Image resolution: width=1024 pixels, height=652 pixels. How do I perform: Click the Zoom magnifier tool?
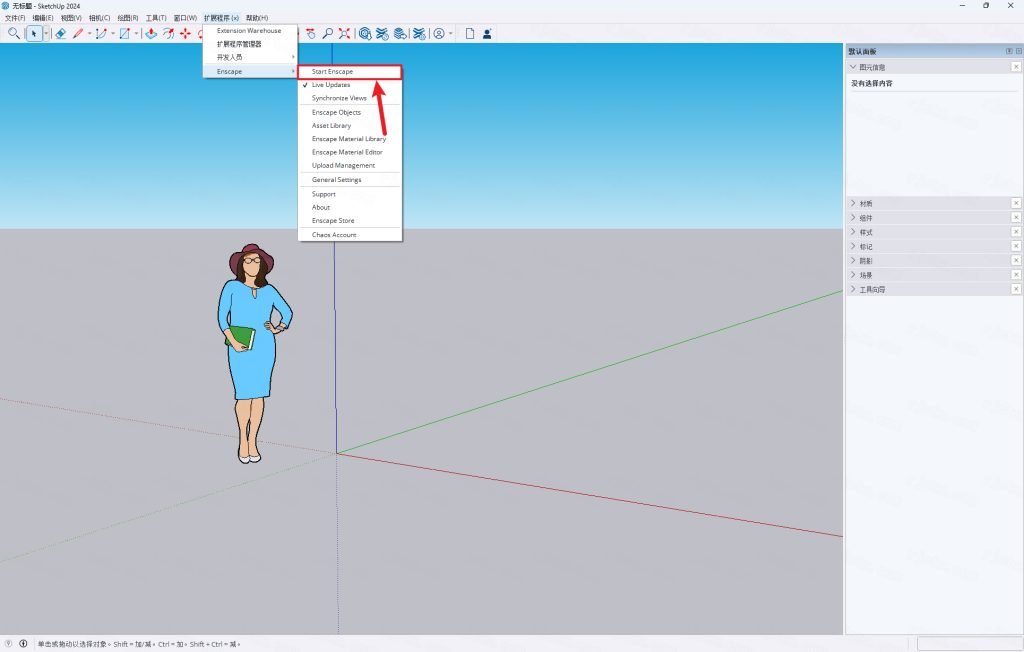(x=327, y=33)
